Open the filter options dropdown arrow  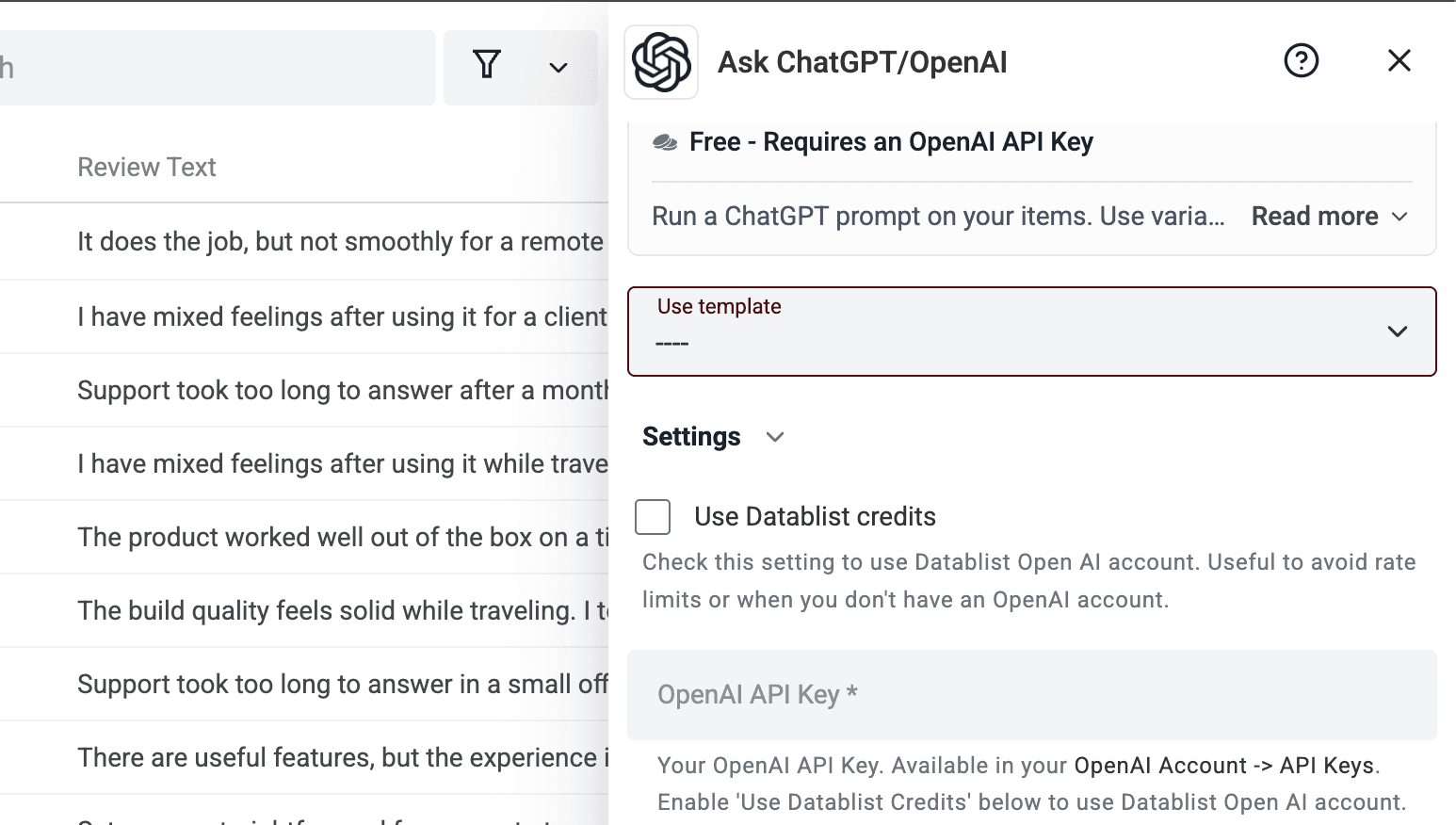[558, 68]
